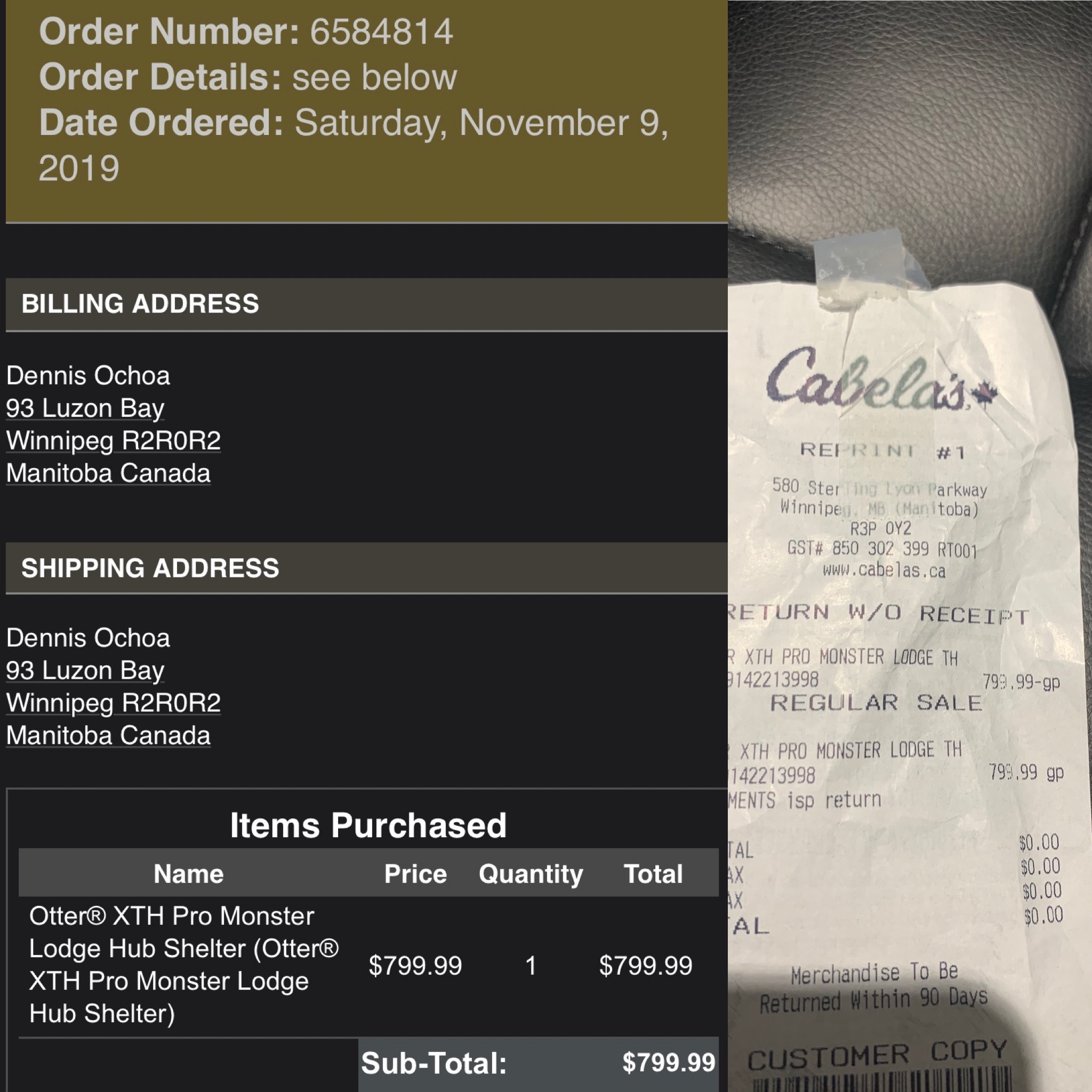Click the Sub-Total amount $799.99

click(669, 1062)
